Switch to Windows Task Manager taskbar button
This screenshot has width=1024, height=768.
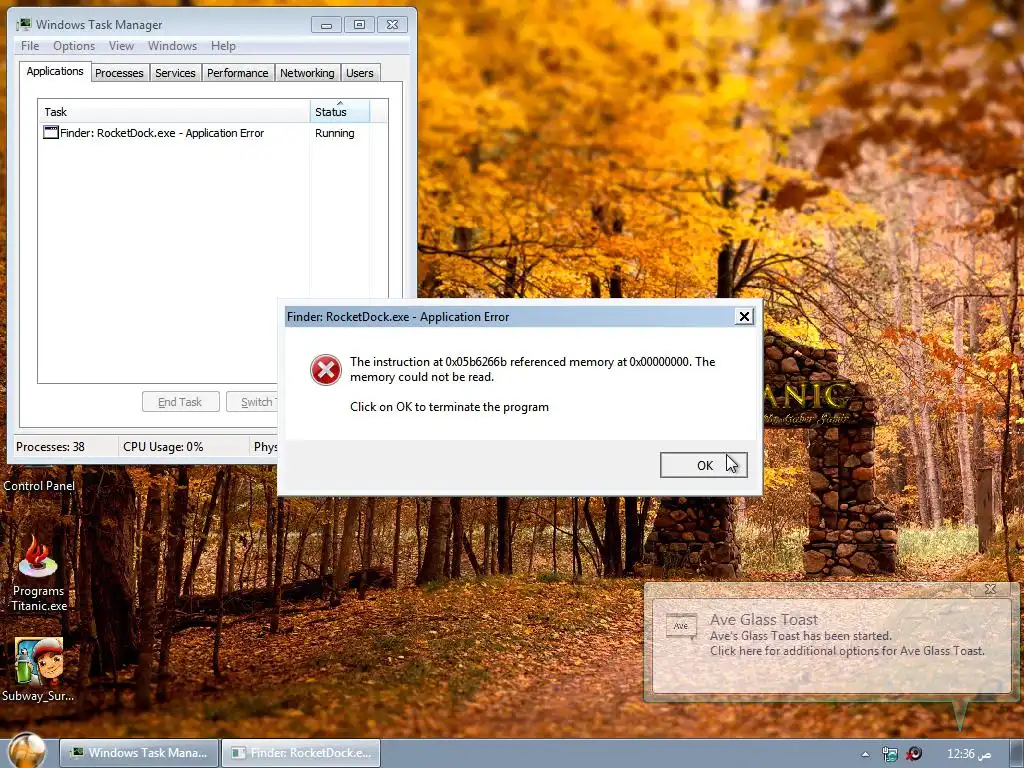coord(138,753)
